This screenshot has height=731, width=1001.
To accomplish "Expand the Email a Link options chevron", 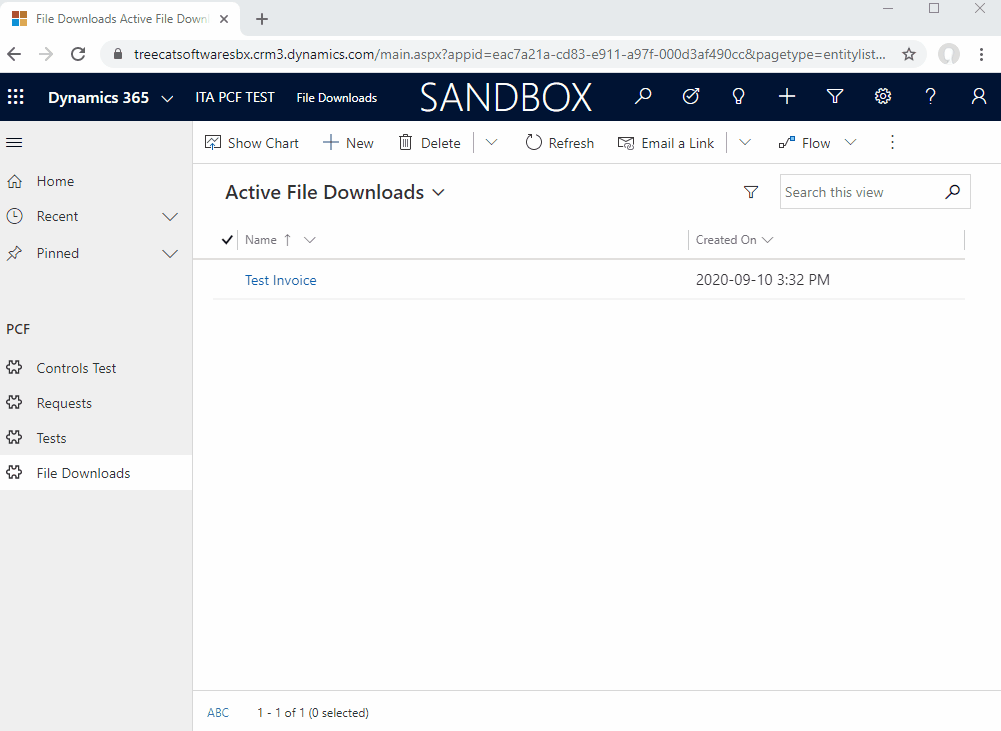I will click(x=745, y=142).
